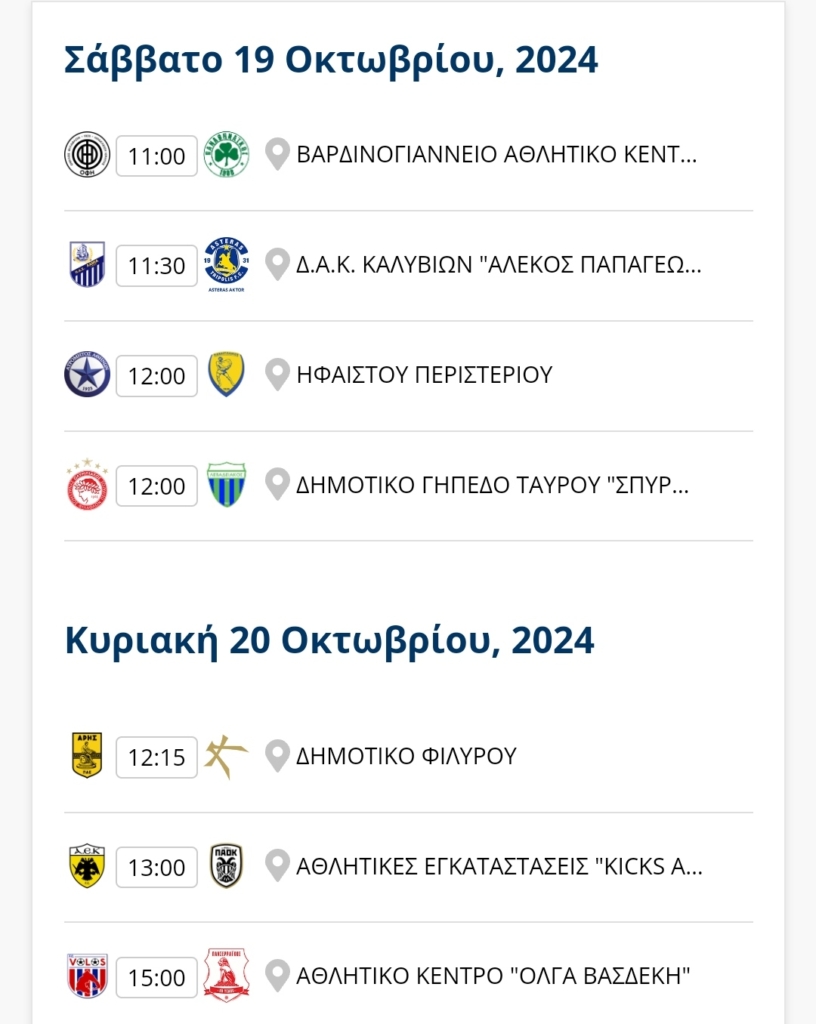Open the Asteras Tripolis team logo
Screen dimensions: 816x1024
pos(227,264)
